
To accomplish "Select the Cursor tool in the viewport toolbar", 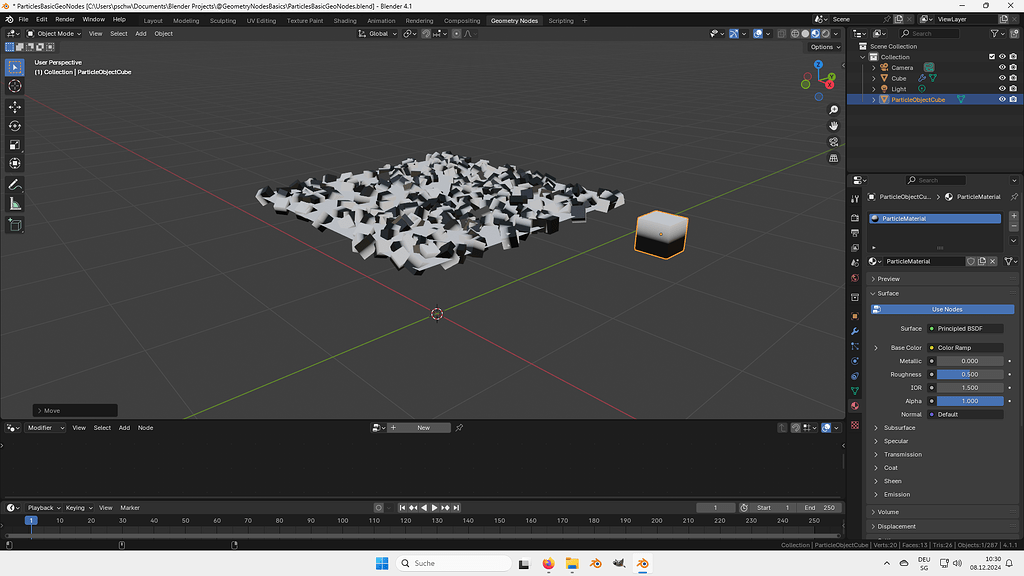I will (x=14, y=86).
